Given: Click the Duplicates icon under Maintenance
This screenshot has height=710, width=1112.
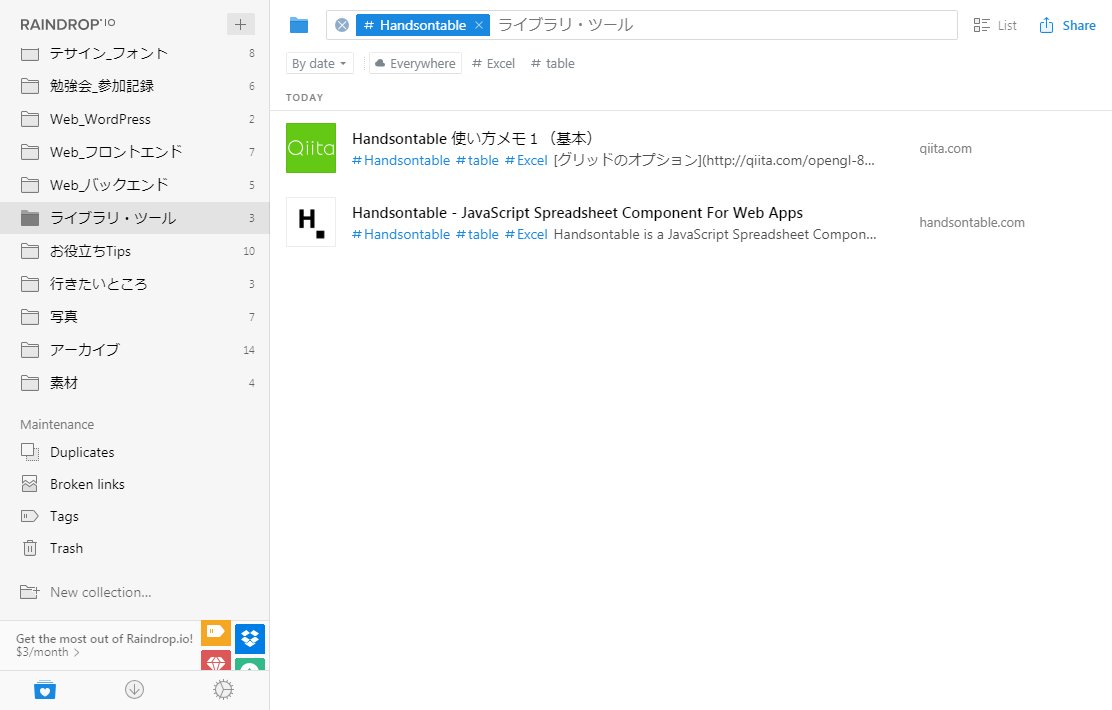Looking at the screenshot, I should point(30,452).
